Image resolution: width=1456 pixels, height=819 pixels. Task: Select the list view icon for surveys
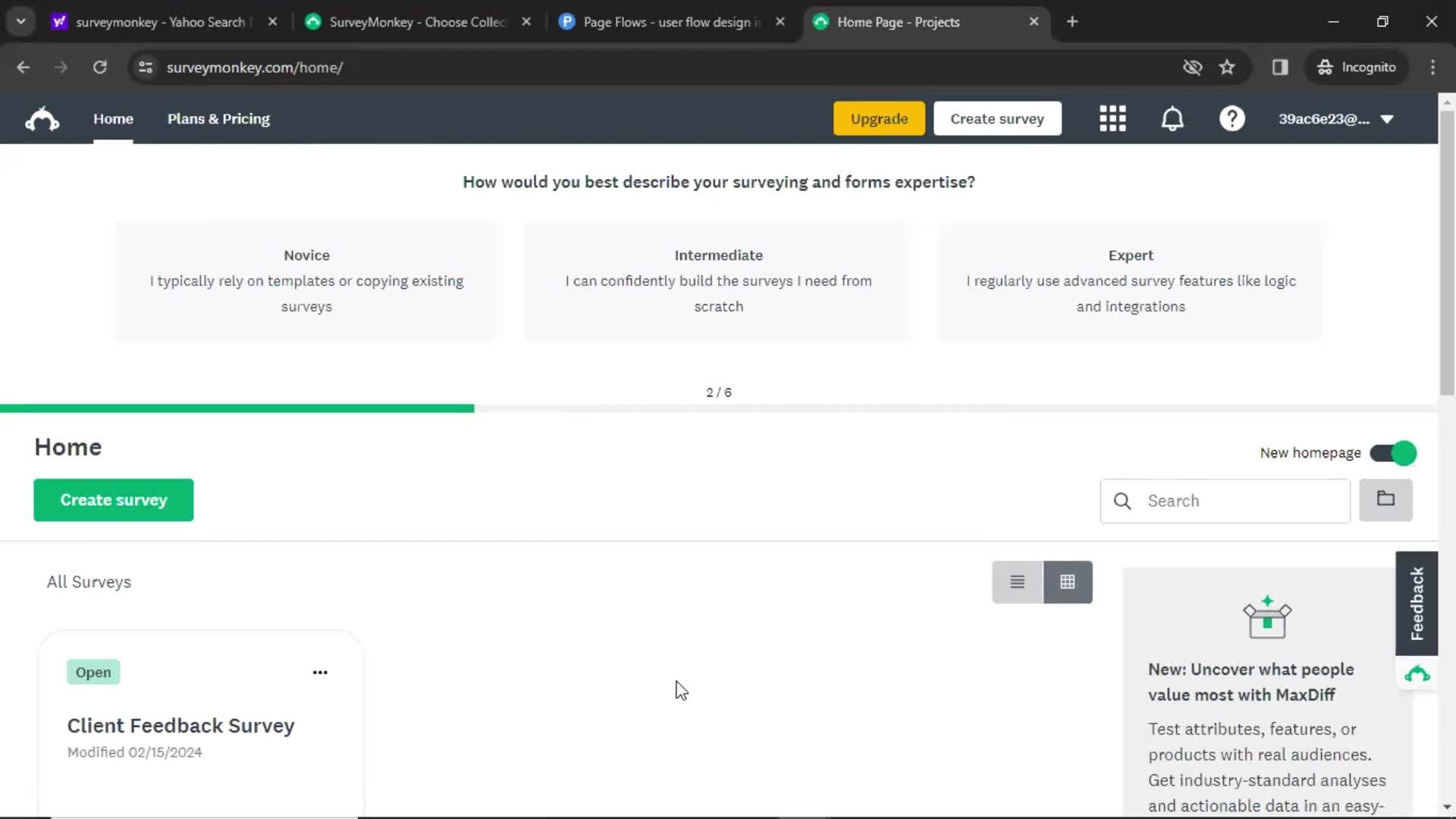pyautogui.click(x=1017, y=581)
